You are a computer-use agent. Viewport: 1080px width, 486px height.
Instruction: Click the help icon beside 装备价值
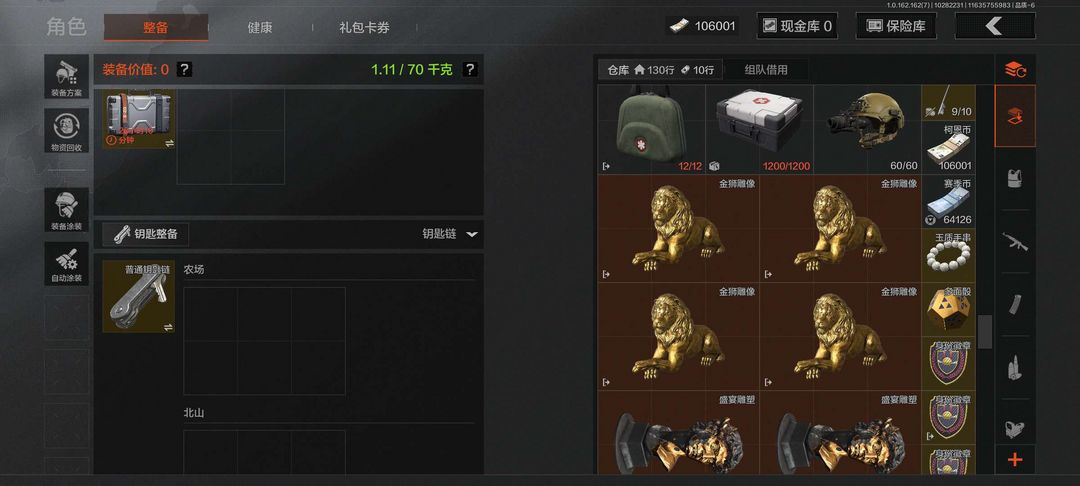[x=185, y=70]
